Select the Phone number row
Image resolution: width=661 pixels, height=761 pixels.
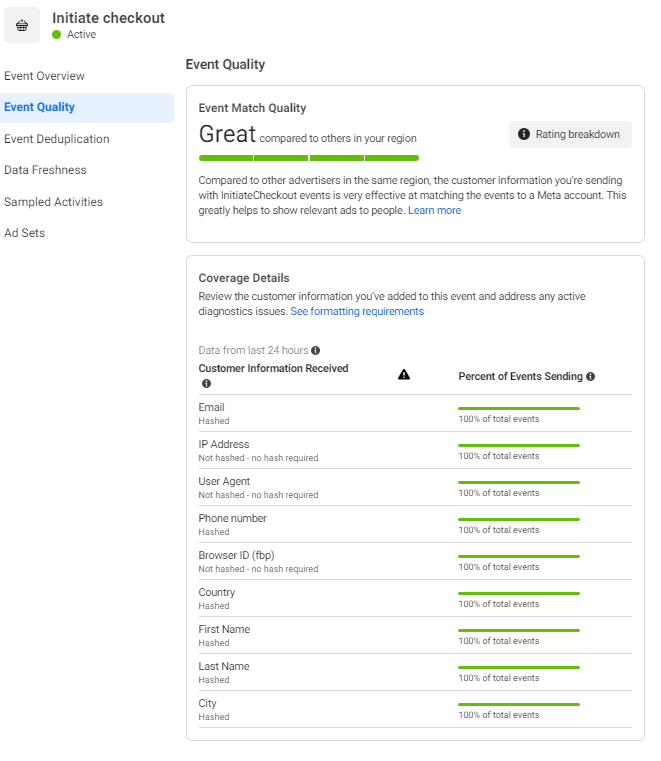click(x=414, y=524)
